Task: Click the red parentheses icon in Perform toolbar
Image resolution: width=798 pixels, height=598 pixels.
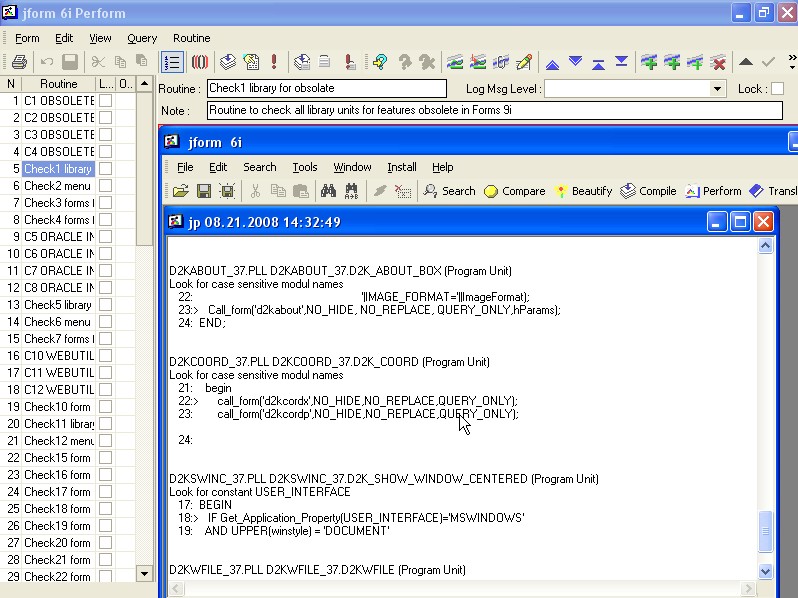Action: click(200, 62)
